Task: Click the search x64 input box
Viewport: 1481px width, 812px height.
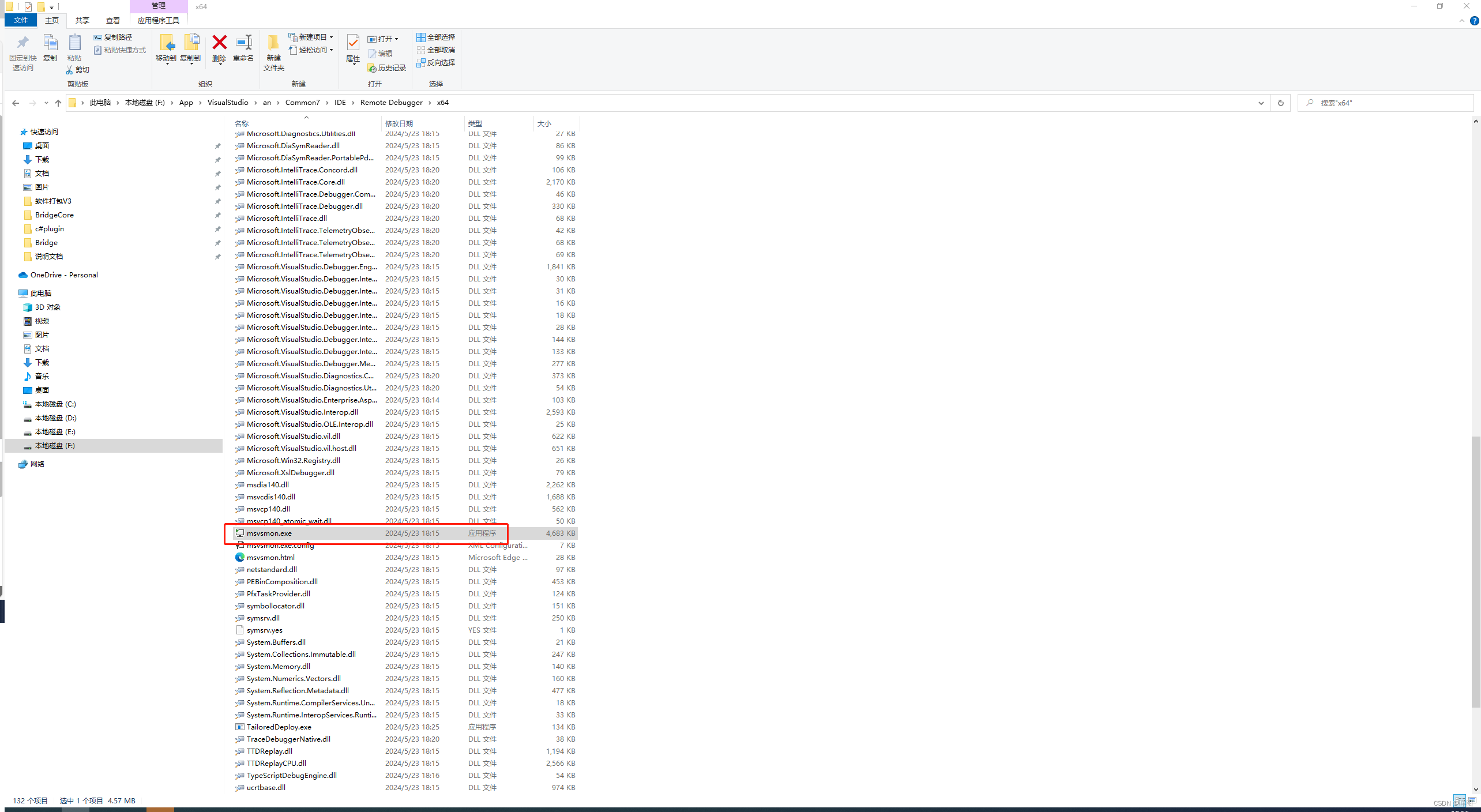Action: pos(1386,103)
